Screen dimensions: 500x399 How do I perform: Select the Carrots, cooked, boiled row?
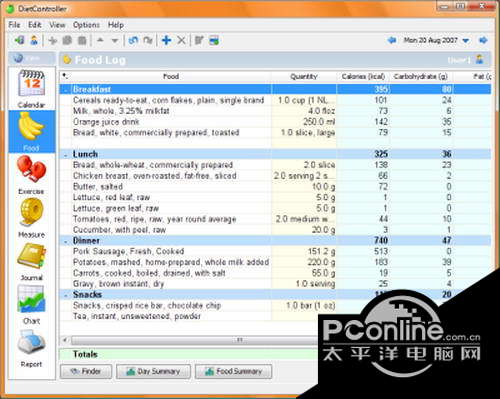pos(275,273)
